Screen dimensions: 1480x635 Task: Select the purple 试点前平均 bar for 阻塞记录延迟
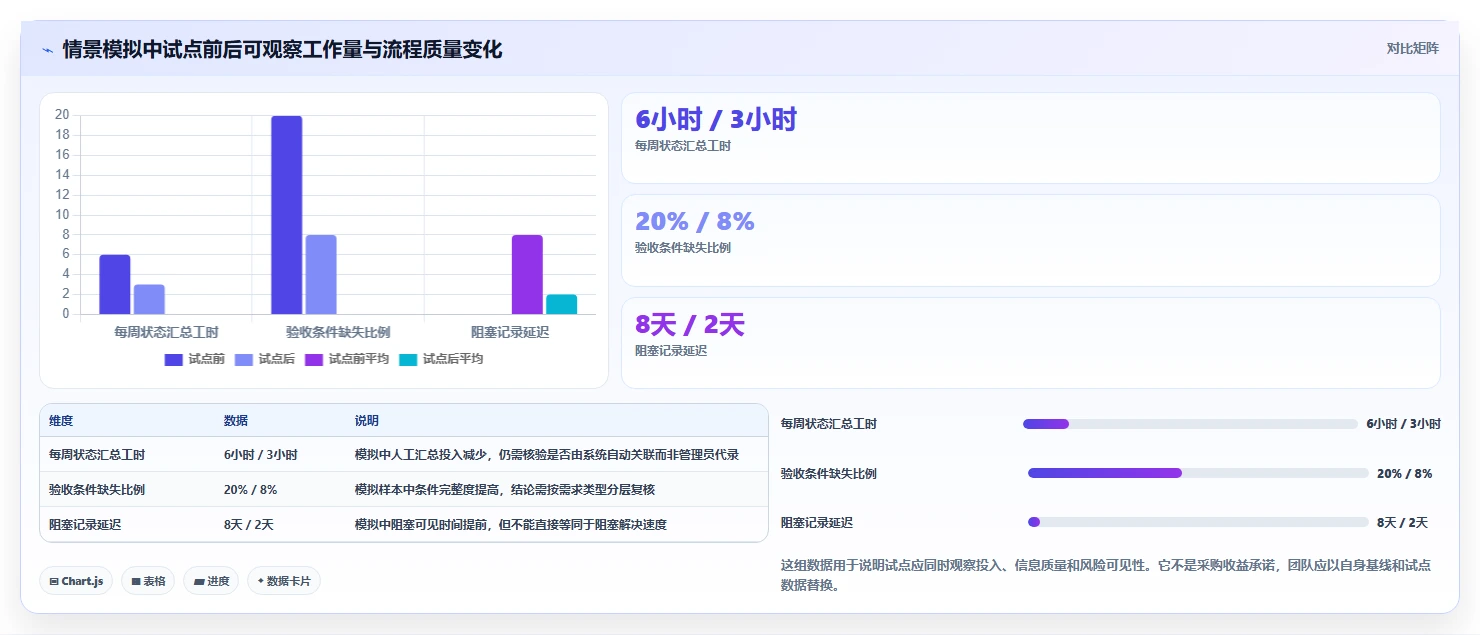pyautogui.click(x=527, y=275)
